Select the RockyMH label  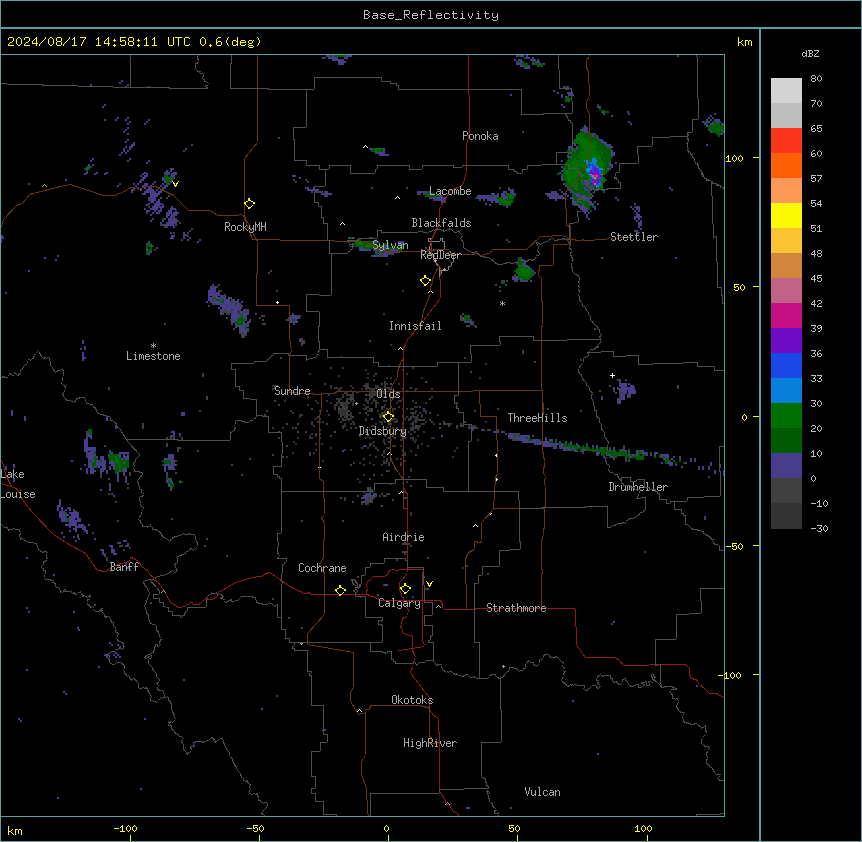[x=245, y=227]
